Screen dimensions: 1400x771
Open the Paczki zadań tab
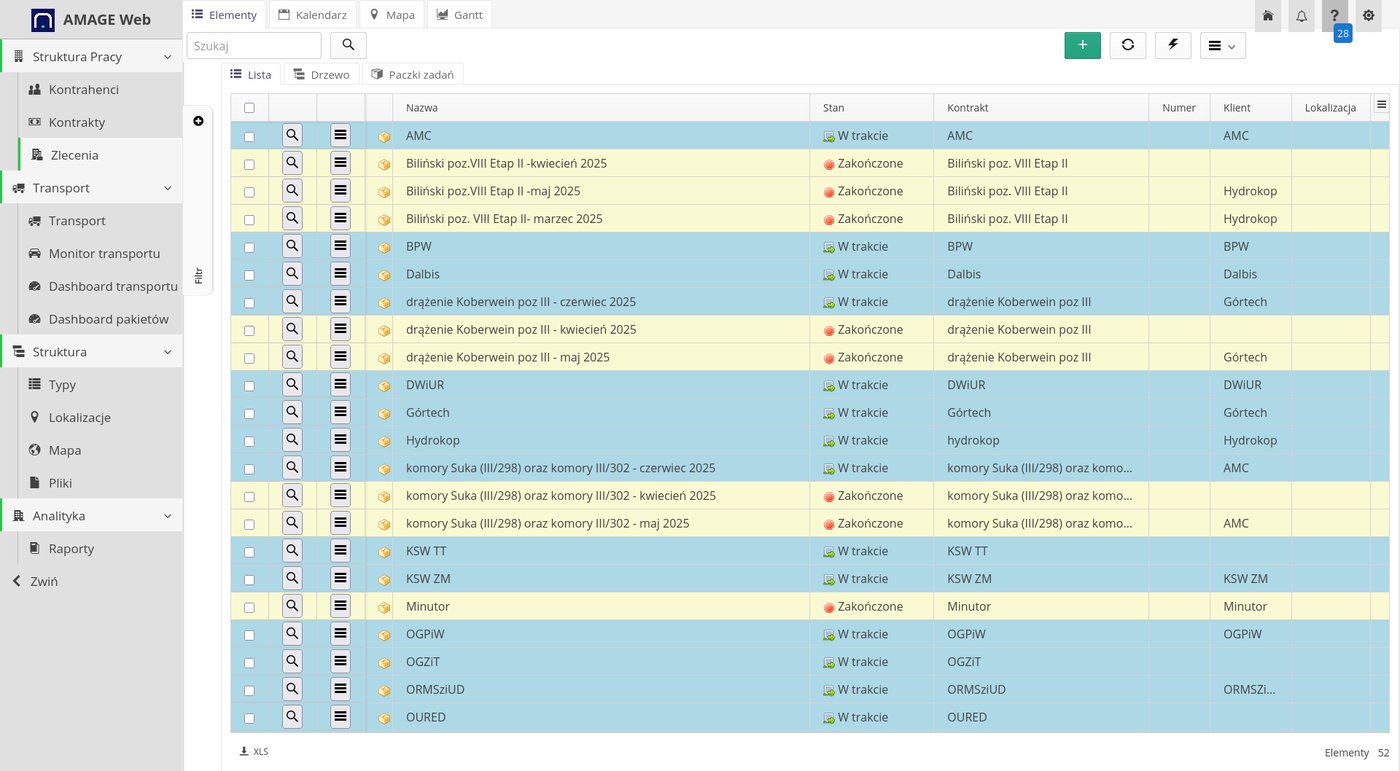coord(412,74)
